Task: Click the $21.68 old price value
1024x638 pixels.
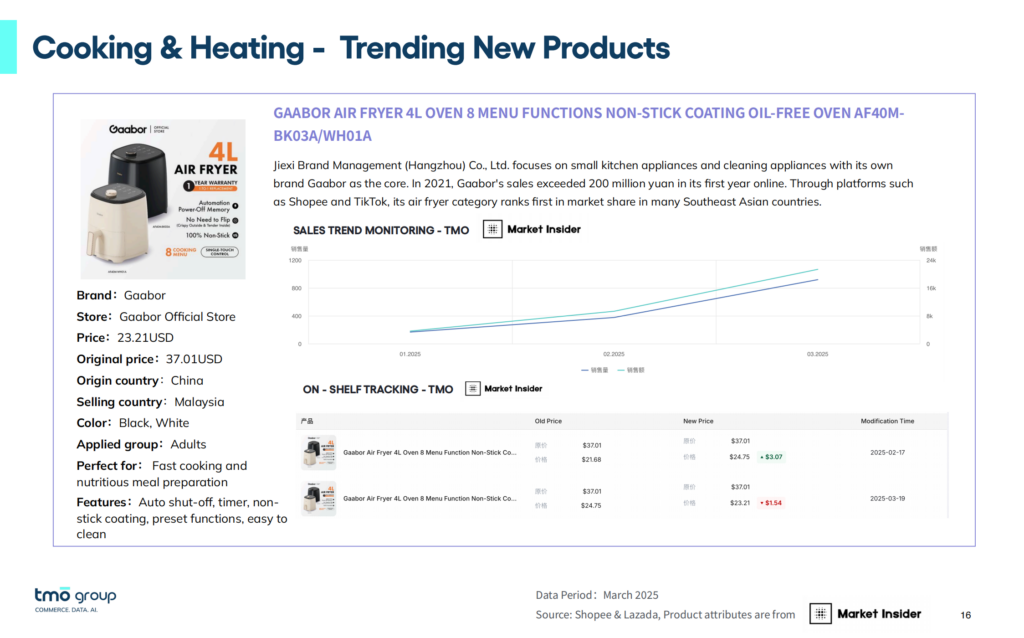Action: point(591,460)
